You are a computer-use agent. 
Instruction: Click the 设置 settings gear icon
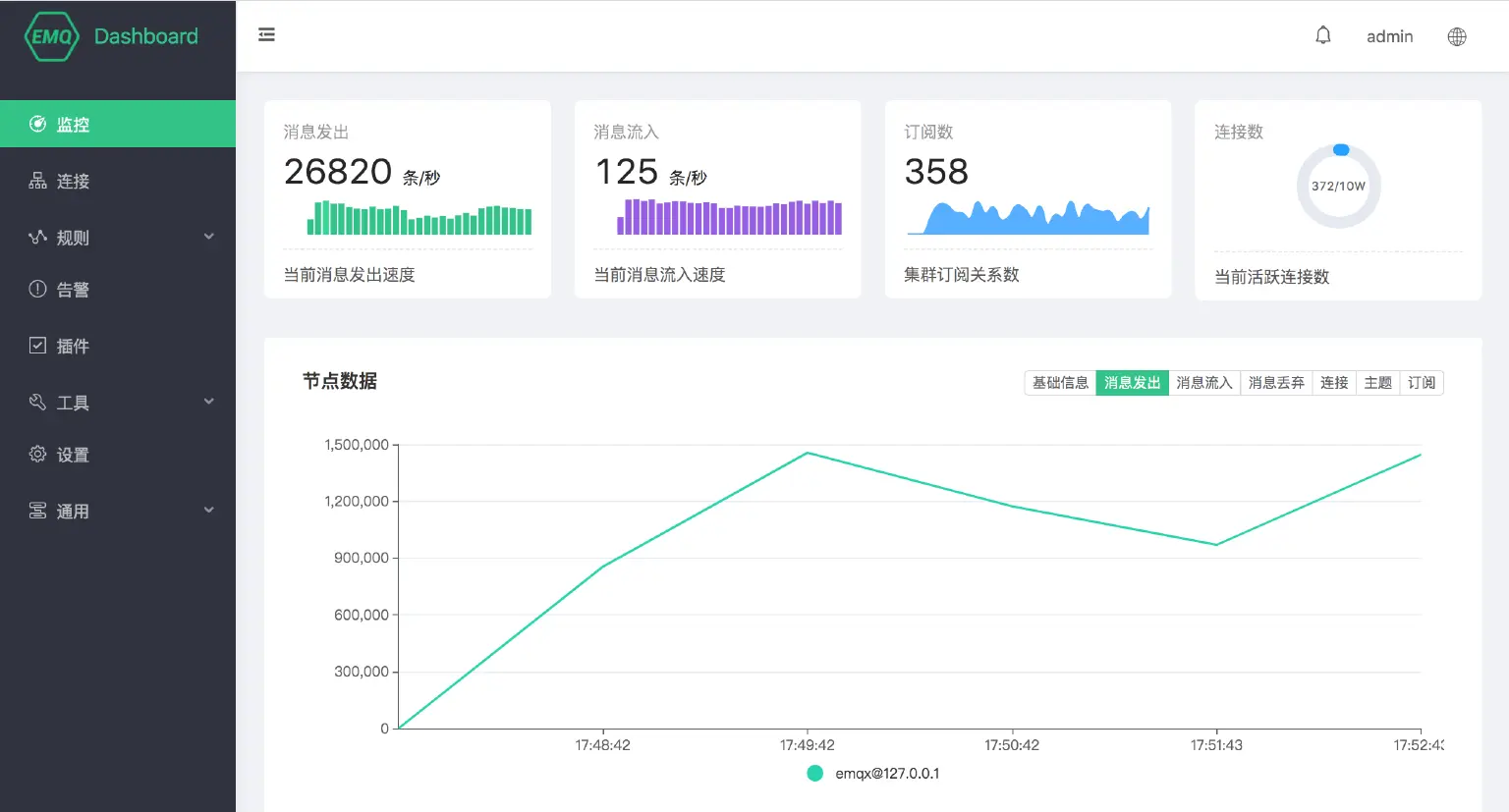click(37, 454)
